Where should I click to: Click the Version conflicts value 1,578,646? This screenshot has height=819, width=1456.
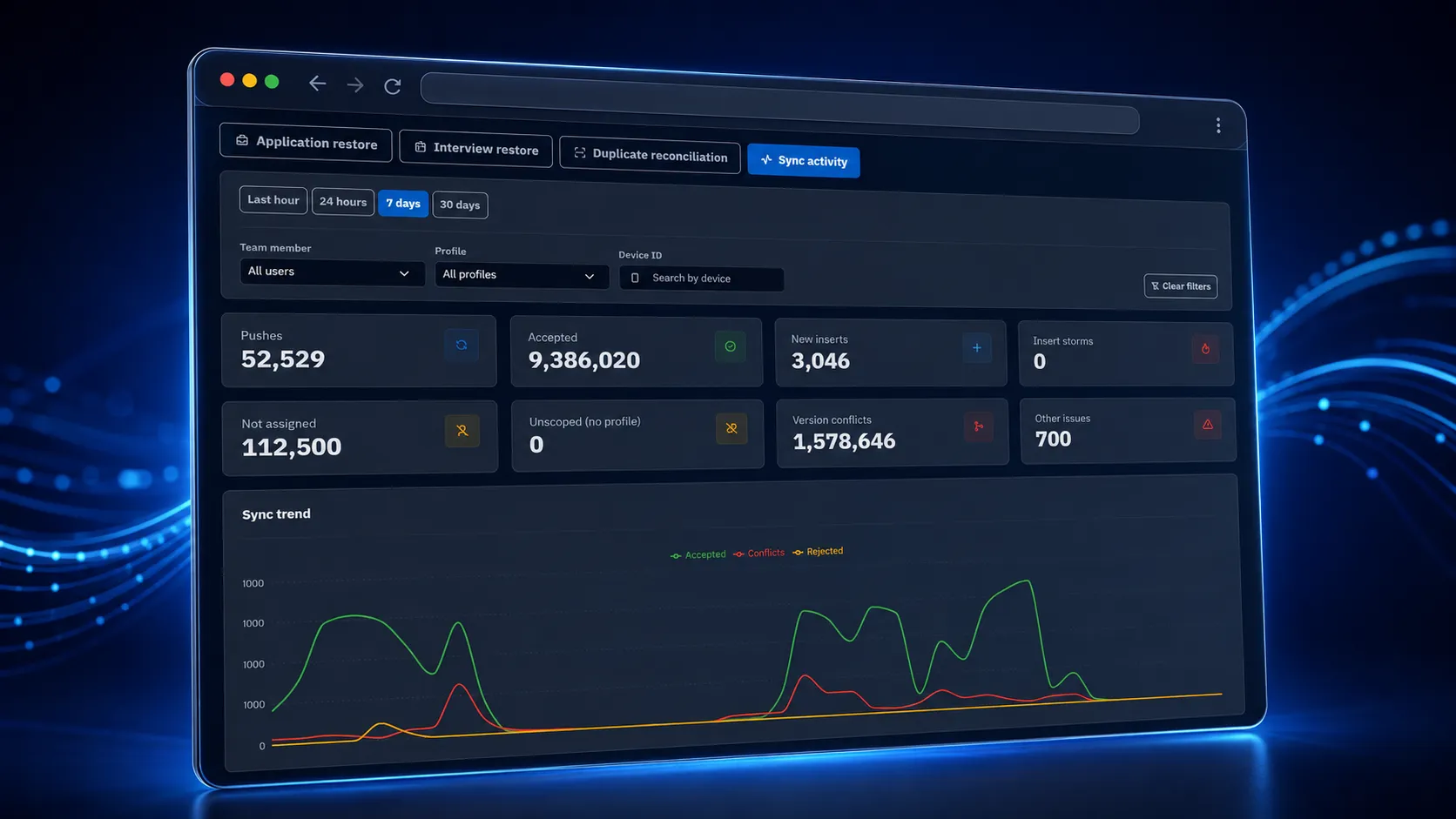pos(844,441)
